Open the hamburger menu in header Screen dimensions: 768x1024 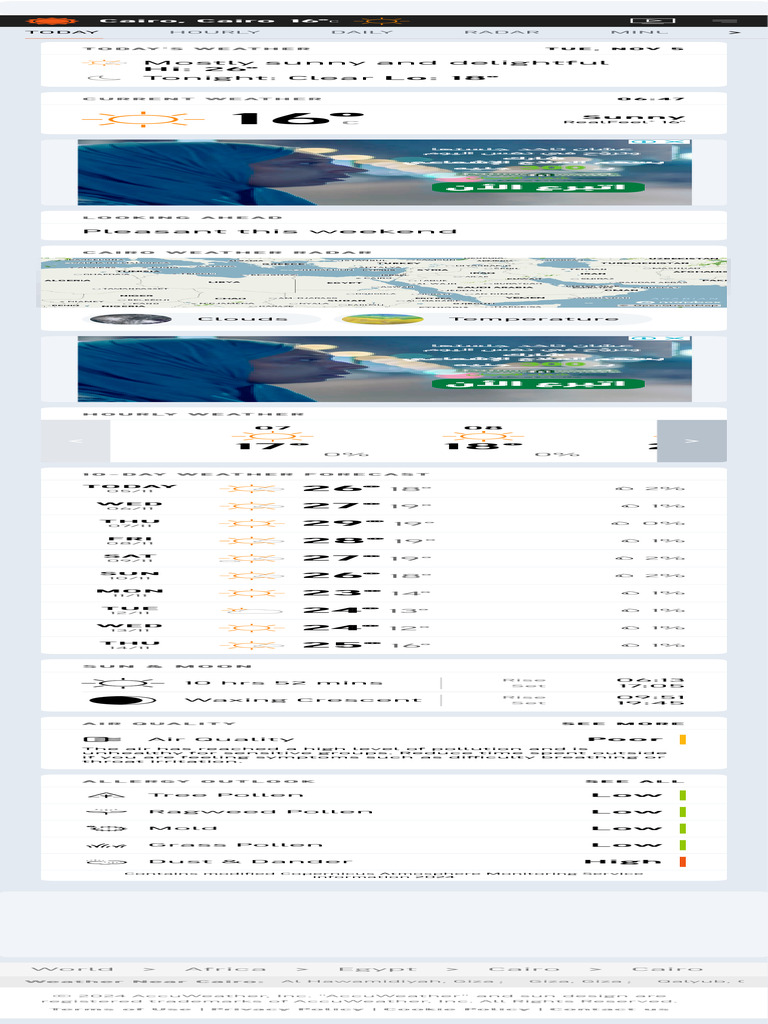[725, 21]
